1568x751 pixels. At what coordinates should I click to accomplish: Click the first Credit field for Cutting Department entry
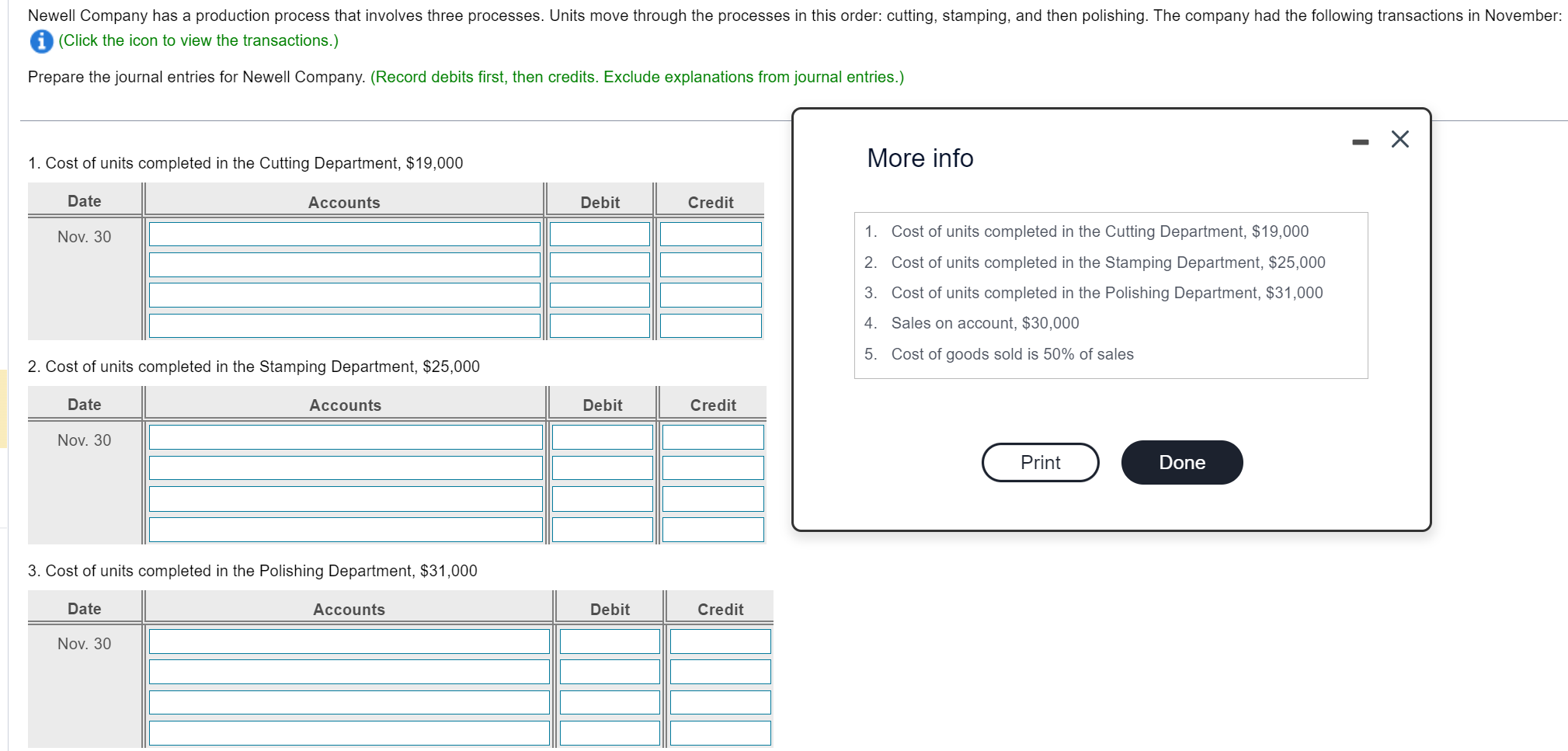[x=710, y=233]
